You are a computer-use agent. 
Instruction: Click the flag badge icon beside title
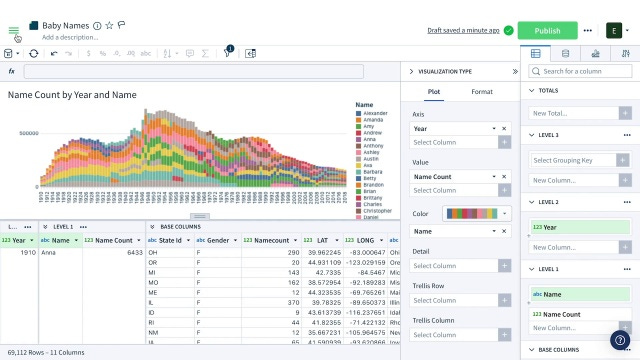(121, 25)
